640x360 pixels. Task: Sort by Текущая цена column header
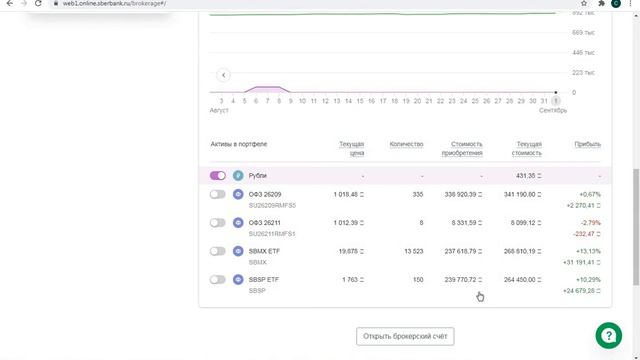[x=351, y=149]
